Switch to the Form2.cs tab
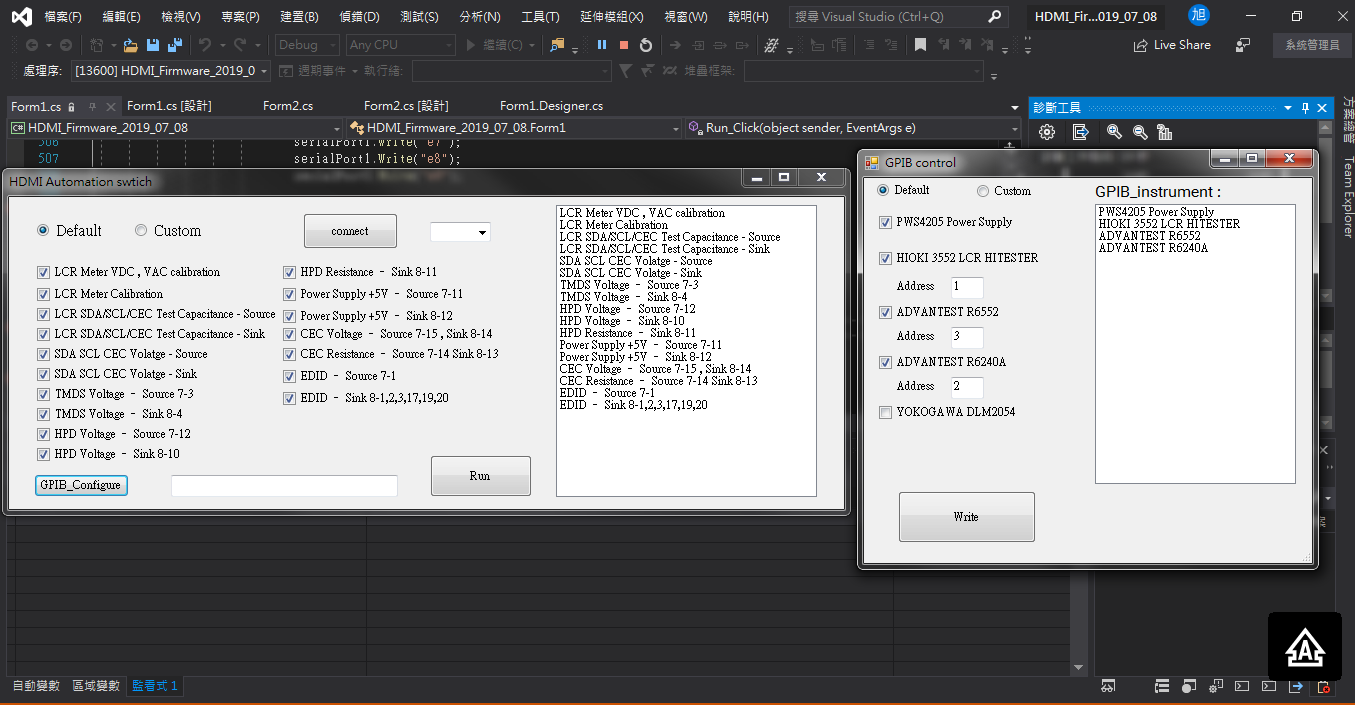The width and height of the screenshot is (1355, 705). [288, 106]
